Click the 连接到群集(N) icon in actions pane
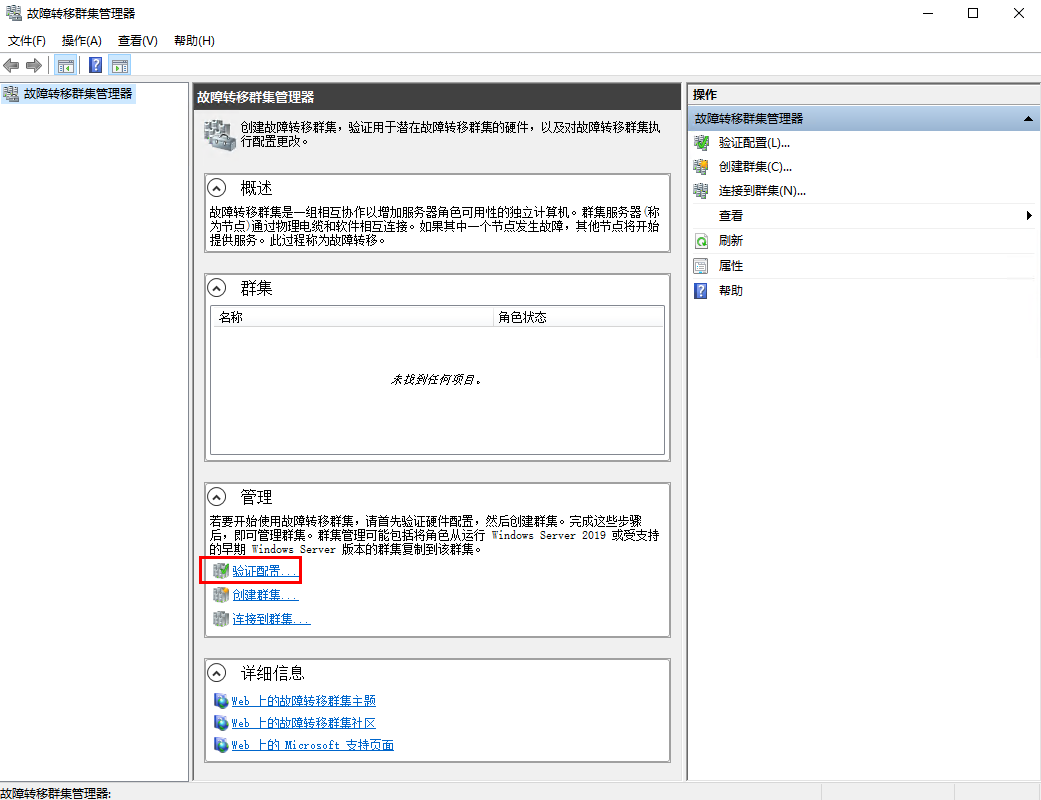Screen dimensions: 1041x800 coord(701,191)
